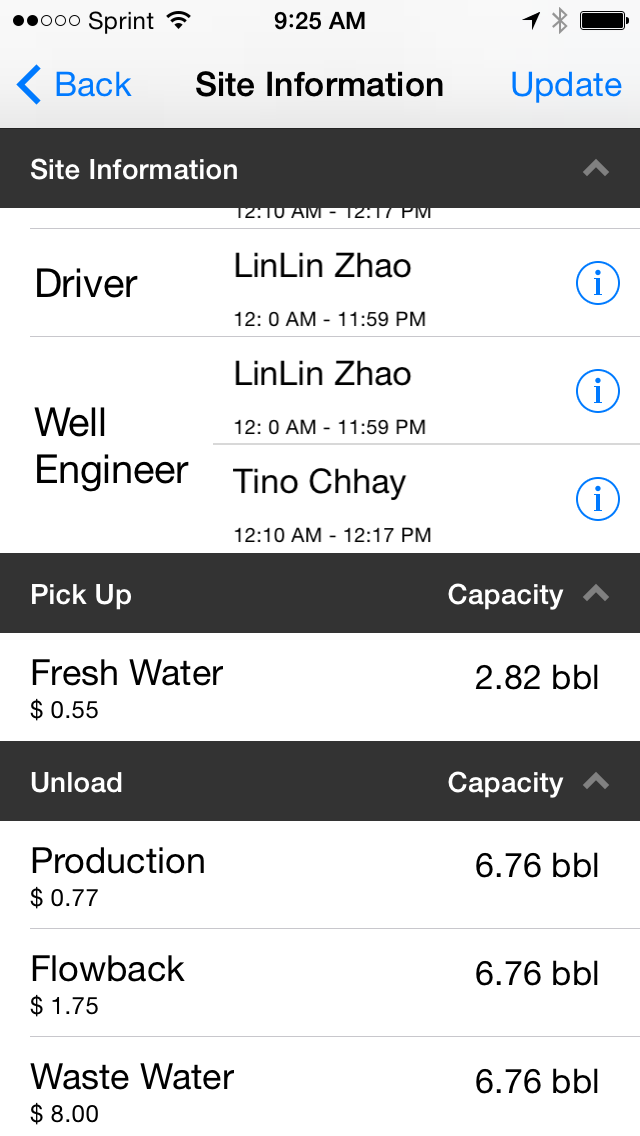Tap the Pick Up section header
640x1136 pixels.
click(82, 594)
